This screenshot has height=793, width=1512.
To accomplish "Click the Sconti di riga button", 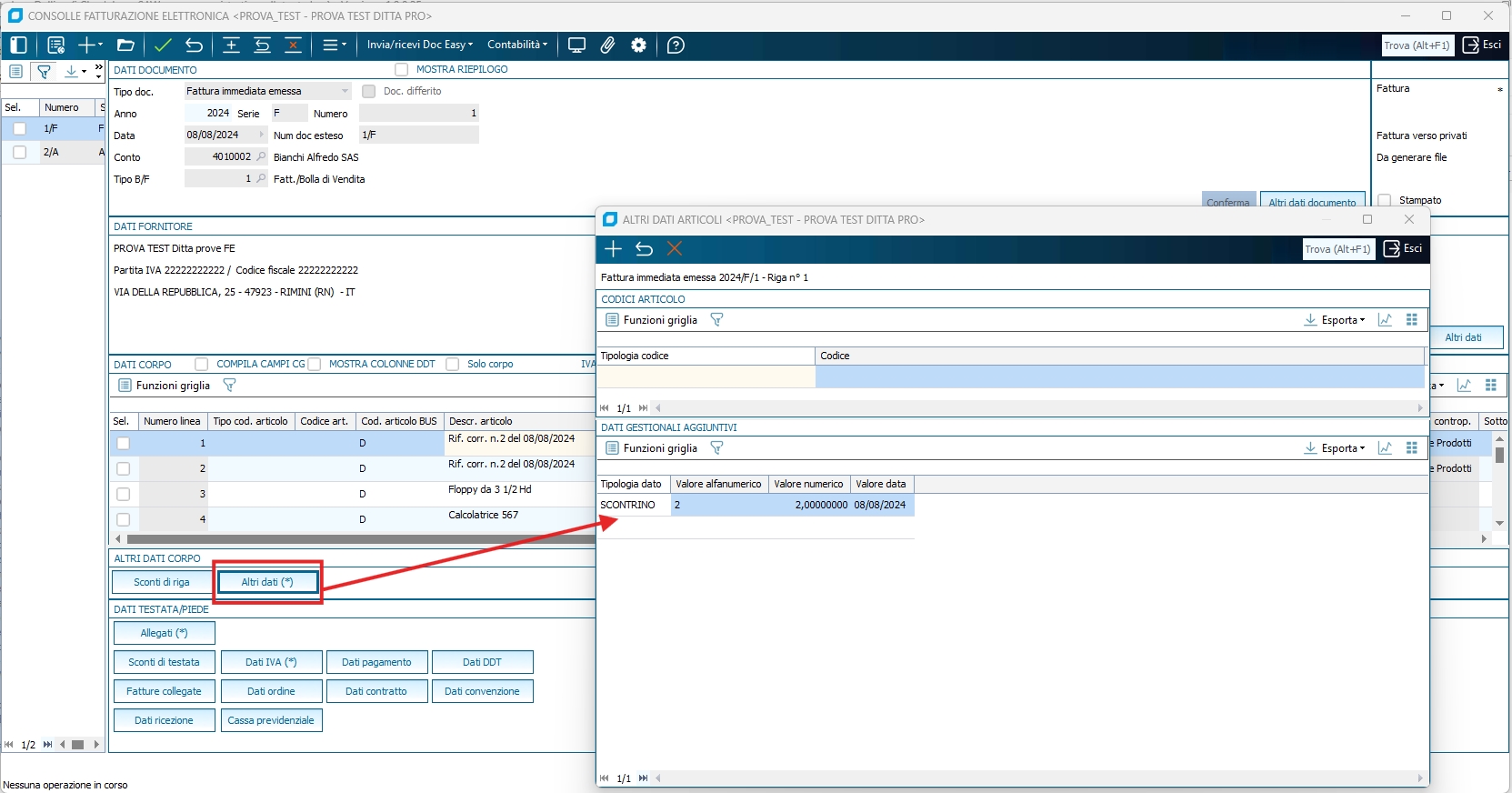I will [x=162, y=582].
